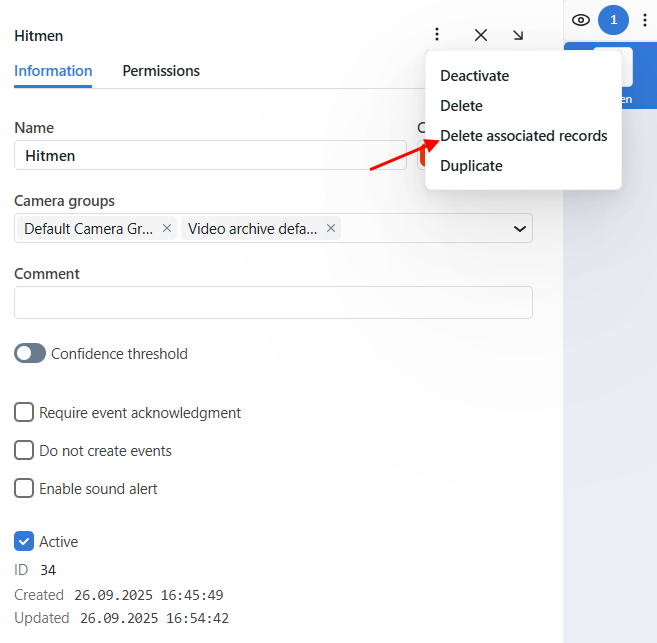Image resolution: width=657 pixels, height=643 pixels.
Task: Close the Hitmen panel with X
Action: point(481,35)
